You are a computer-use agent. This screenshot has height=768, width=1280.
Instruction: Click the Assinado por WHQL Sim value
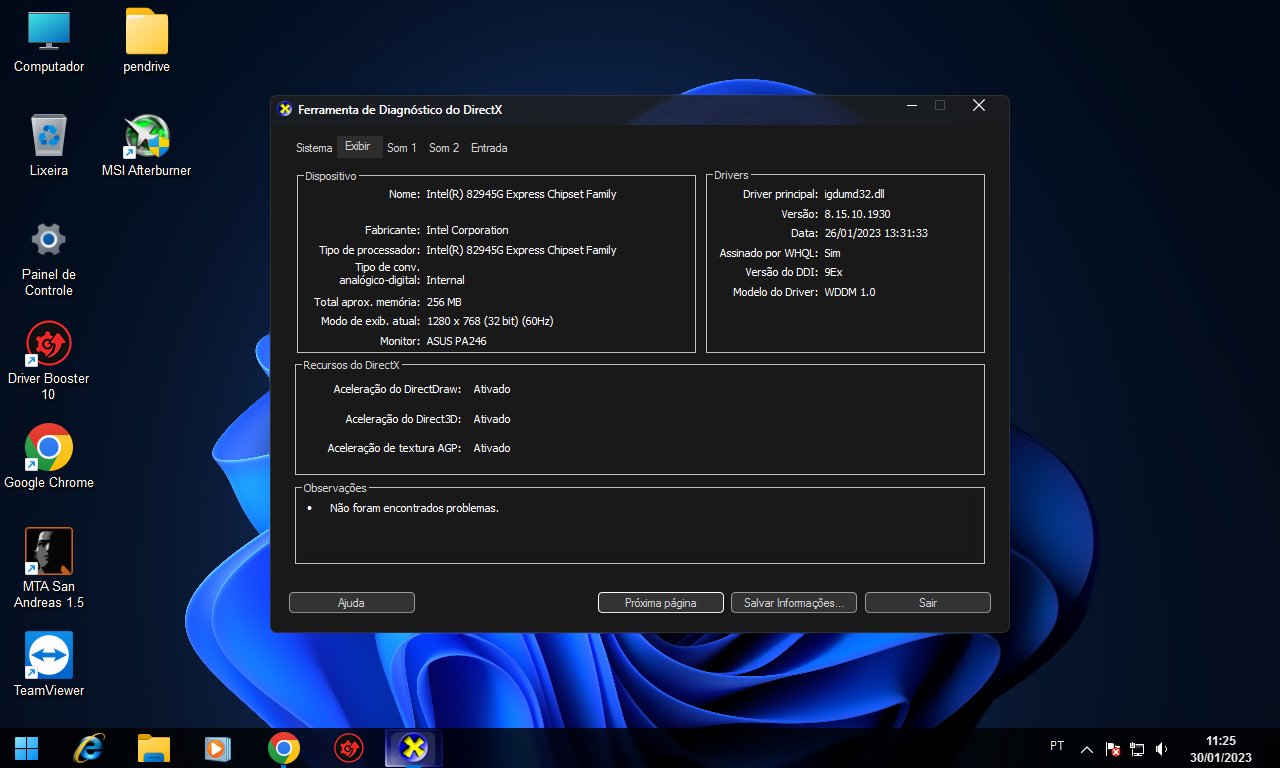[832, 253]
